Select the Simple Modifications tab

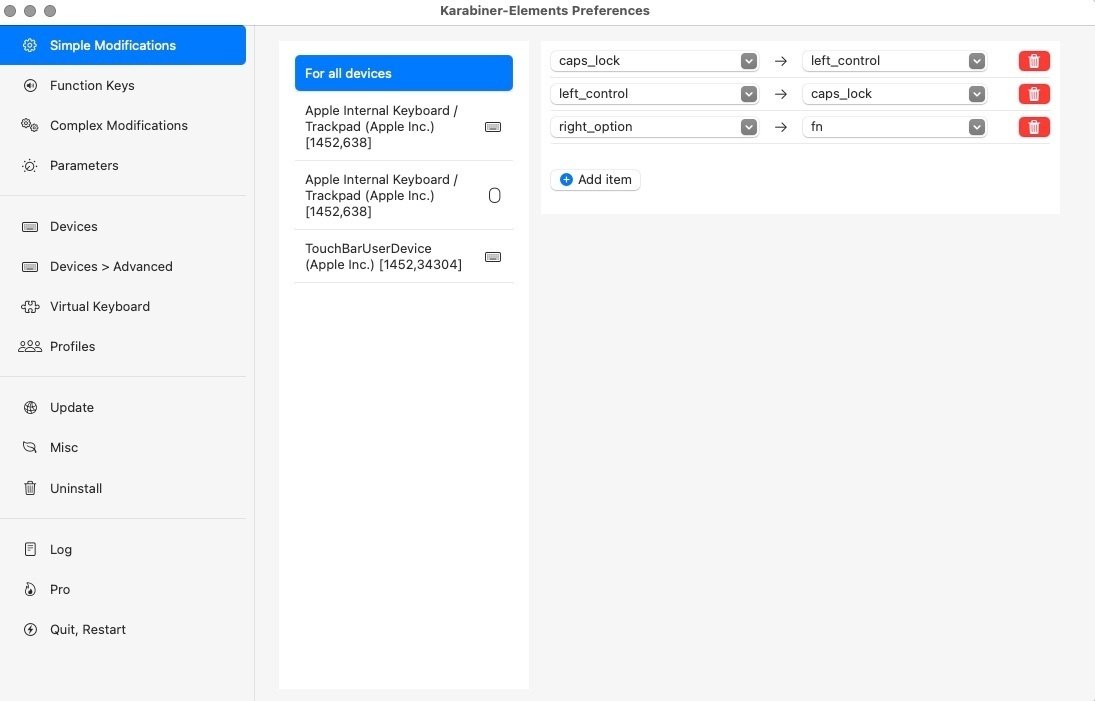coord(123,45)
